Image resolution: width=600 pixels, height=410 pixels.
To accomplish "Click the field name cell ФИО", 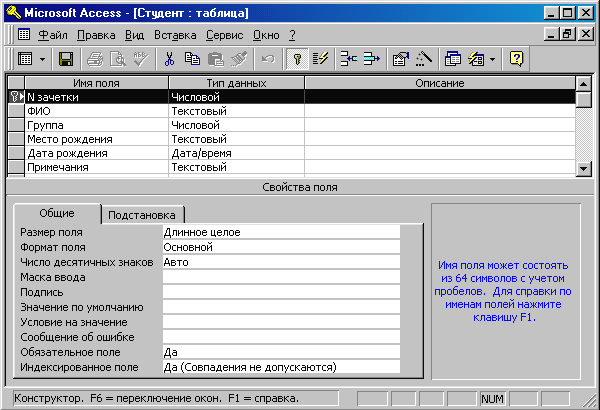I will (96, 111).
